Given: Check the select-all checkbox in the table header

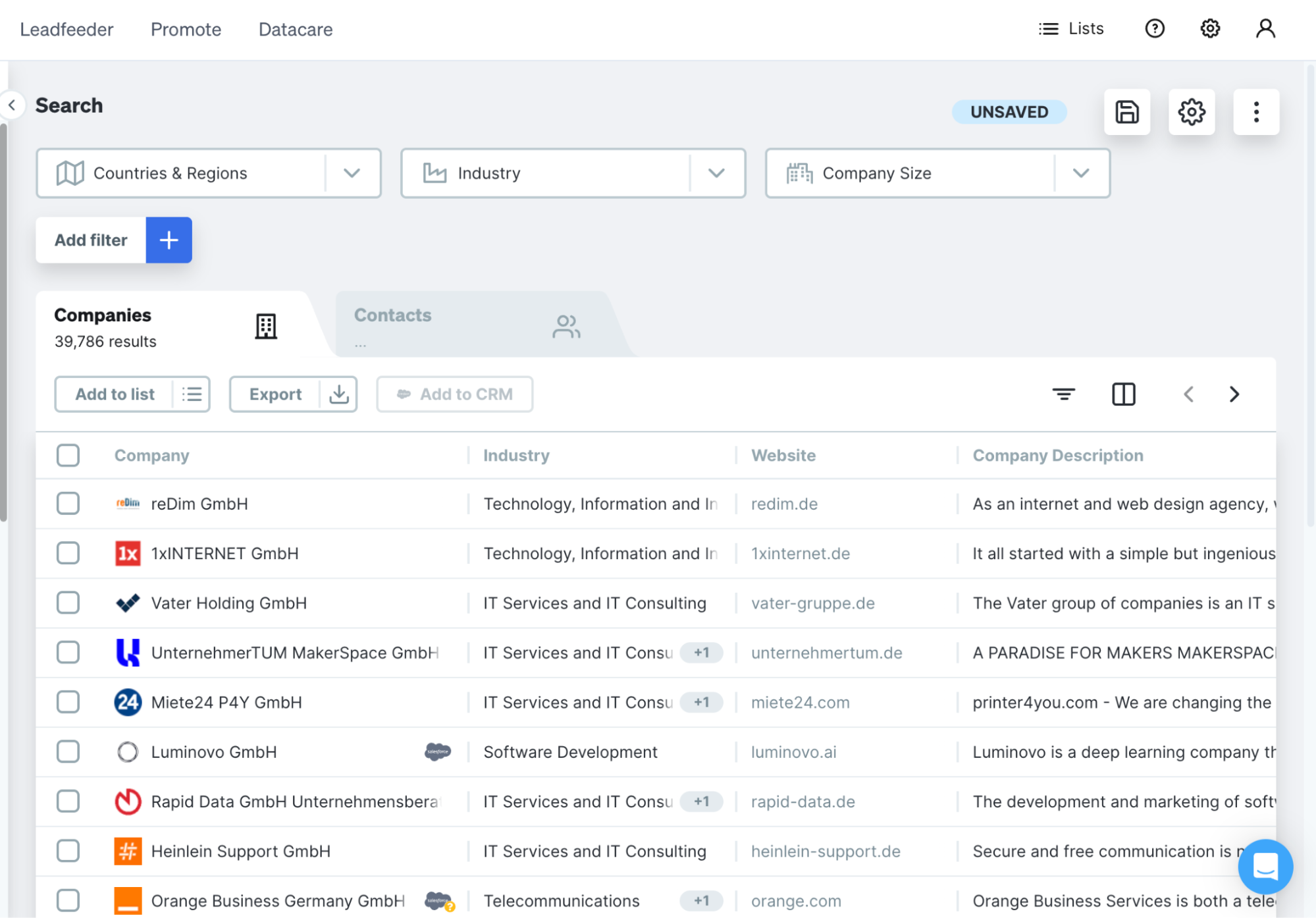Looking at the screenshot, I should tap(68, 455).
